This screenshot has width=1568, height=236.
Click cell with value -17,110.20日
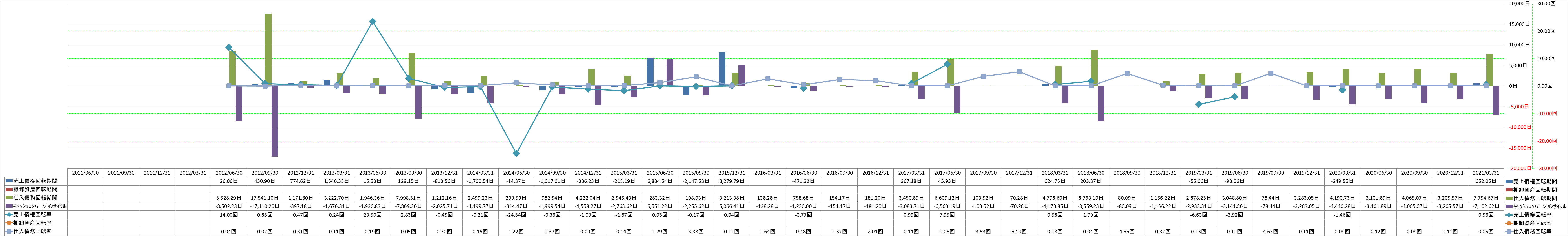click(x=265, y=206)
